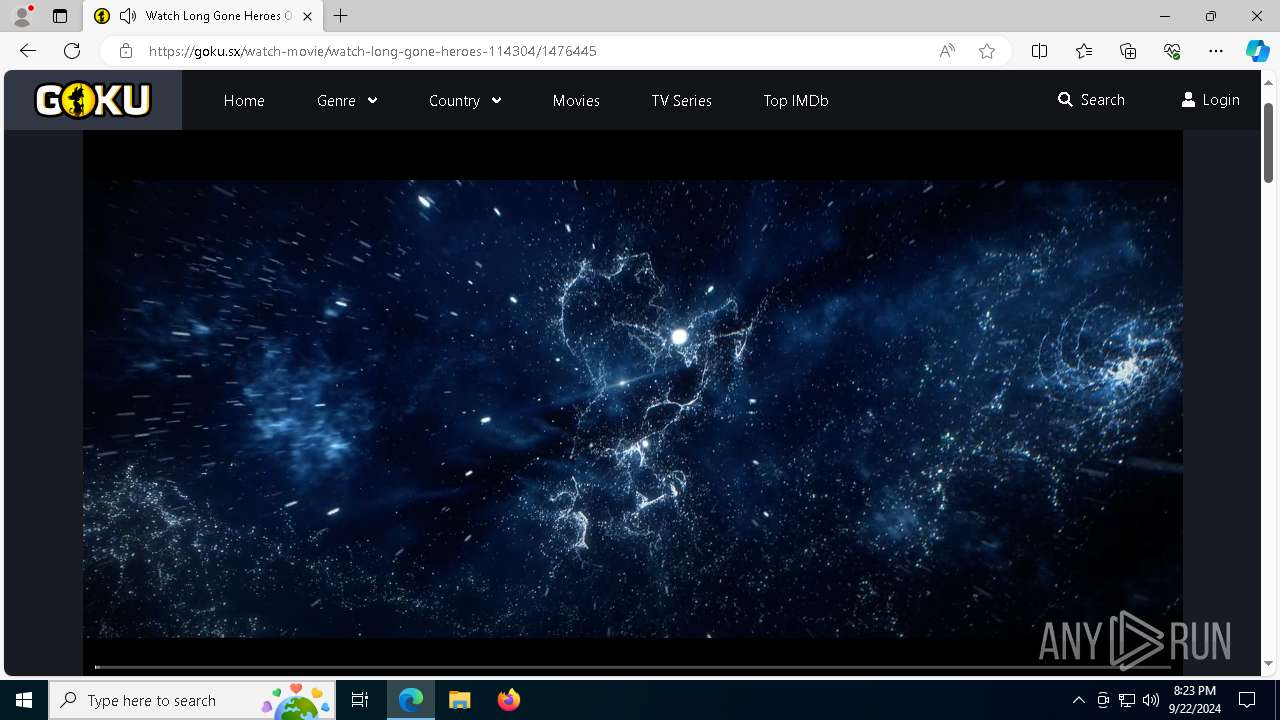
Task: Go to Home in site navigation
Action: 244,100
